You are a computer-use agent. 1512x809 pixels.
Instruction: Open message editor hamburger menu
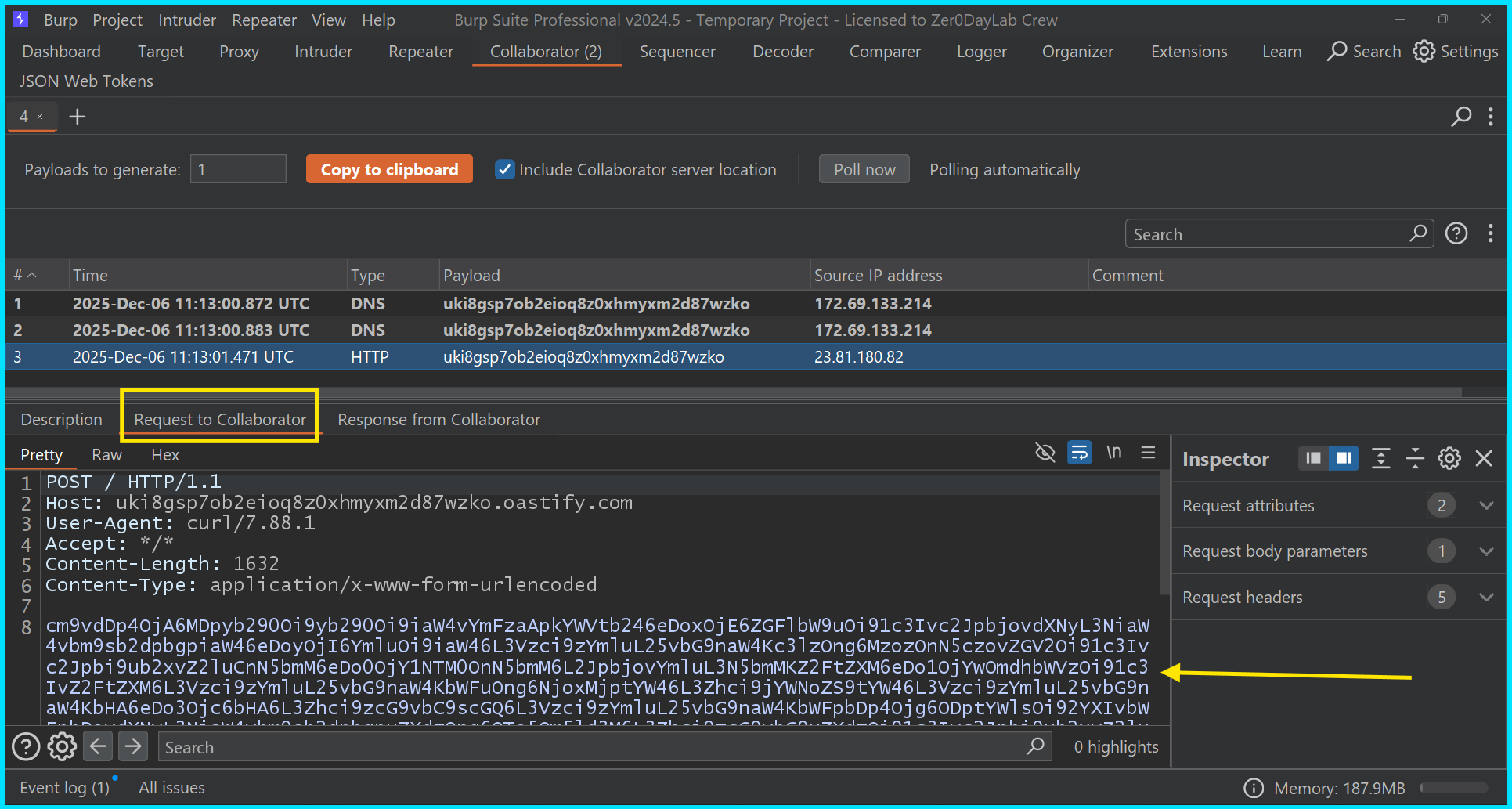(x=1148, y=453)
